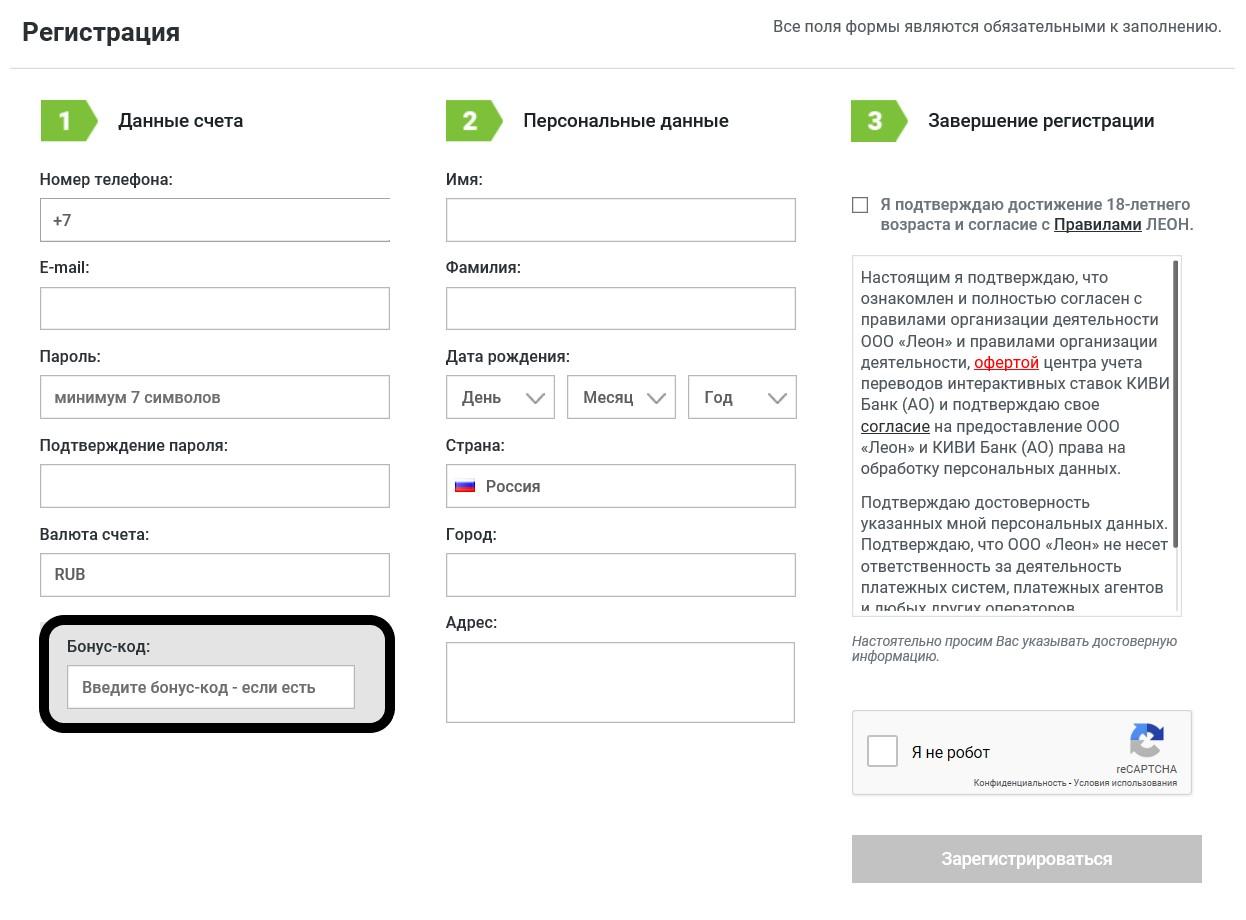Open the согласие link in agreement text

coord(895,426)
